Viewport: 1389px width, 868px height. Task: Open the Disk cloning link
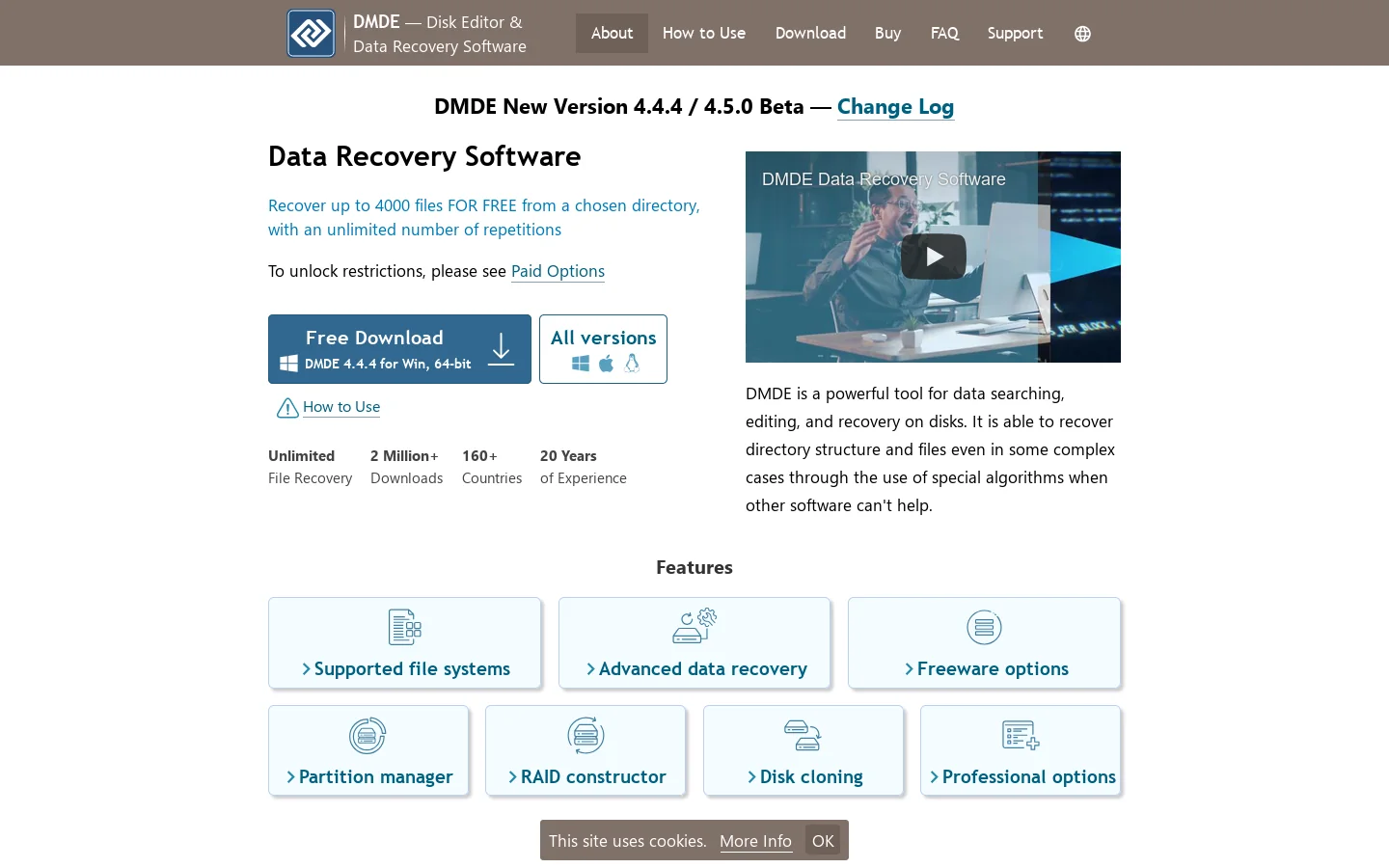[811, 776]
